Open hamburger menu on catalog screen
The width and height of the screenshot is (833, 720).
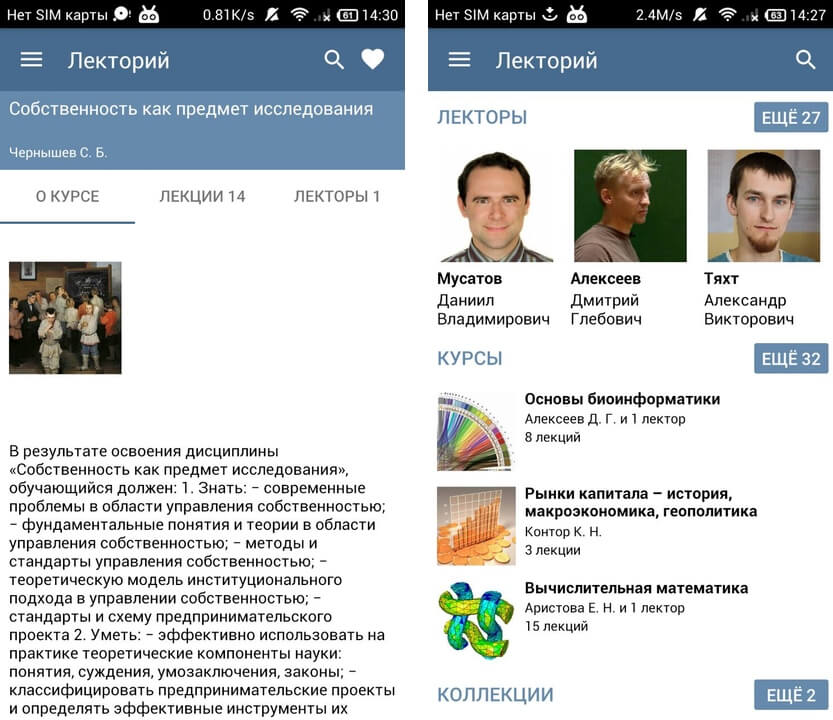pyautogui.click(x=460, y=60)
